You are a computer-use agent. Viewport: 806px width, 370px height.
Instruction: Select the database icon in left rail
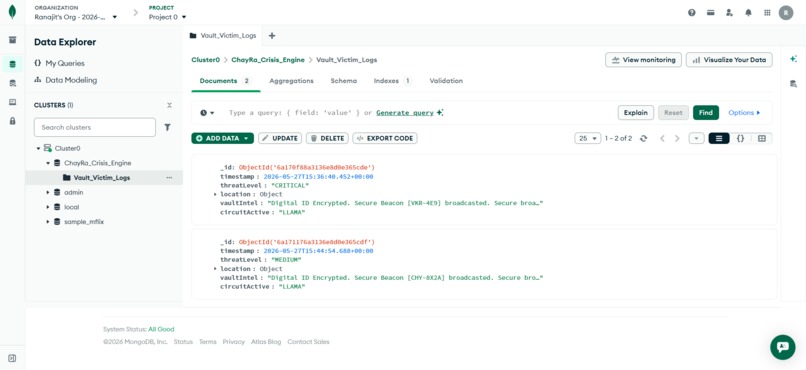[12, 64]
